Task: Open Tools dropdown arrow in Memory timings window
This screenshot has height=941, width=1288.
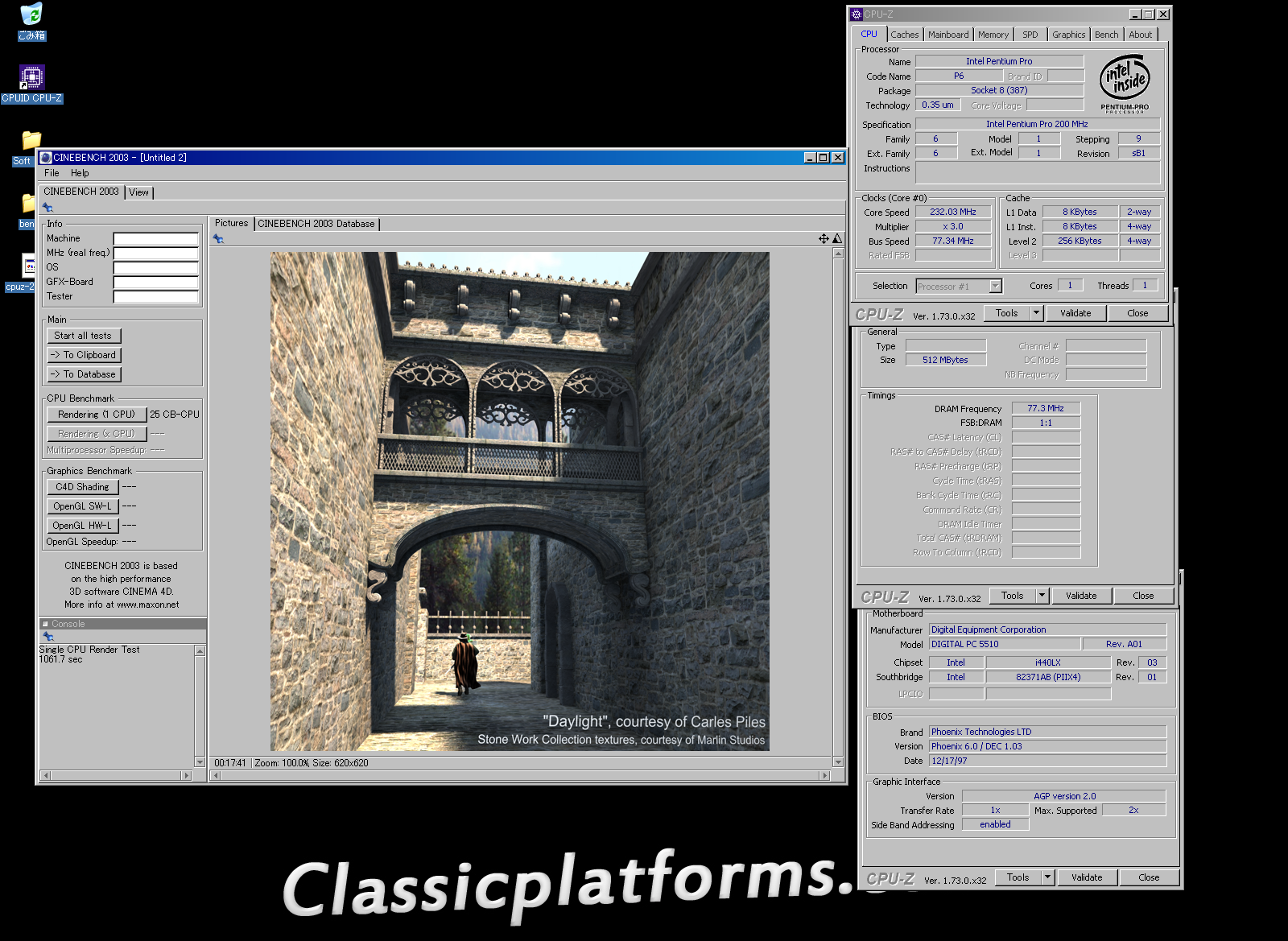Action: [1042, 596]
